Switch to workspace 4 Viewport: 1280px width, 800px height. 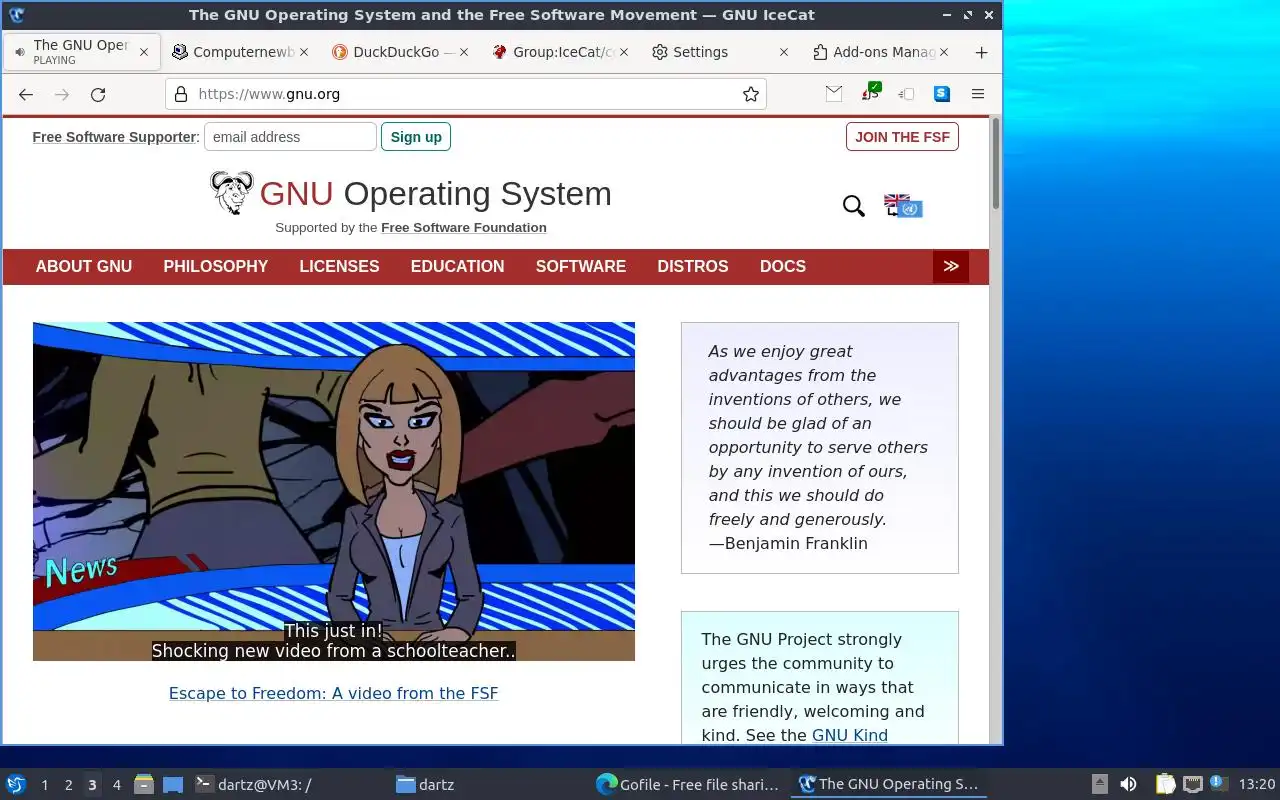(116, 785)
